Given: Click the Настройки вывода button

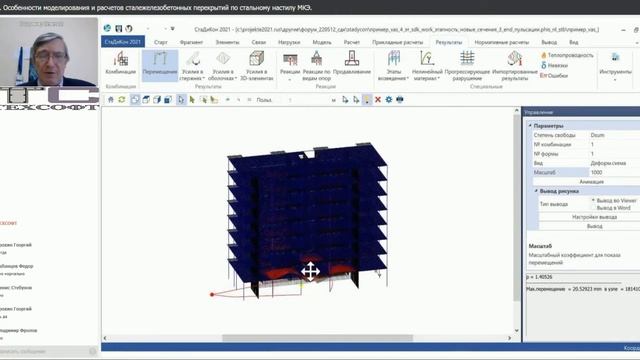Looking at the screenshot, I should [594, 217].
